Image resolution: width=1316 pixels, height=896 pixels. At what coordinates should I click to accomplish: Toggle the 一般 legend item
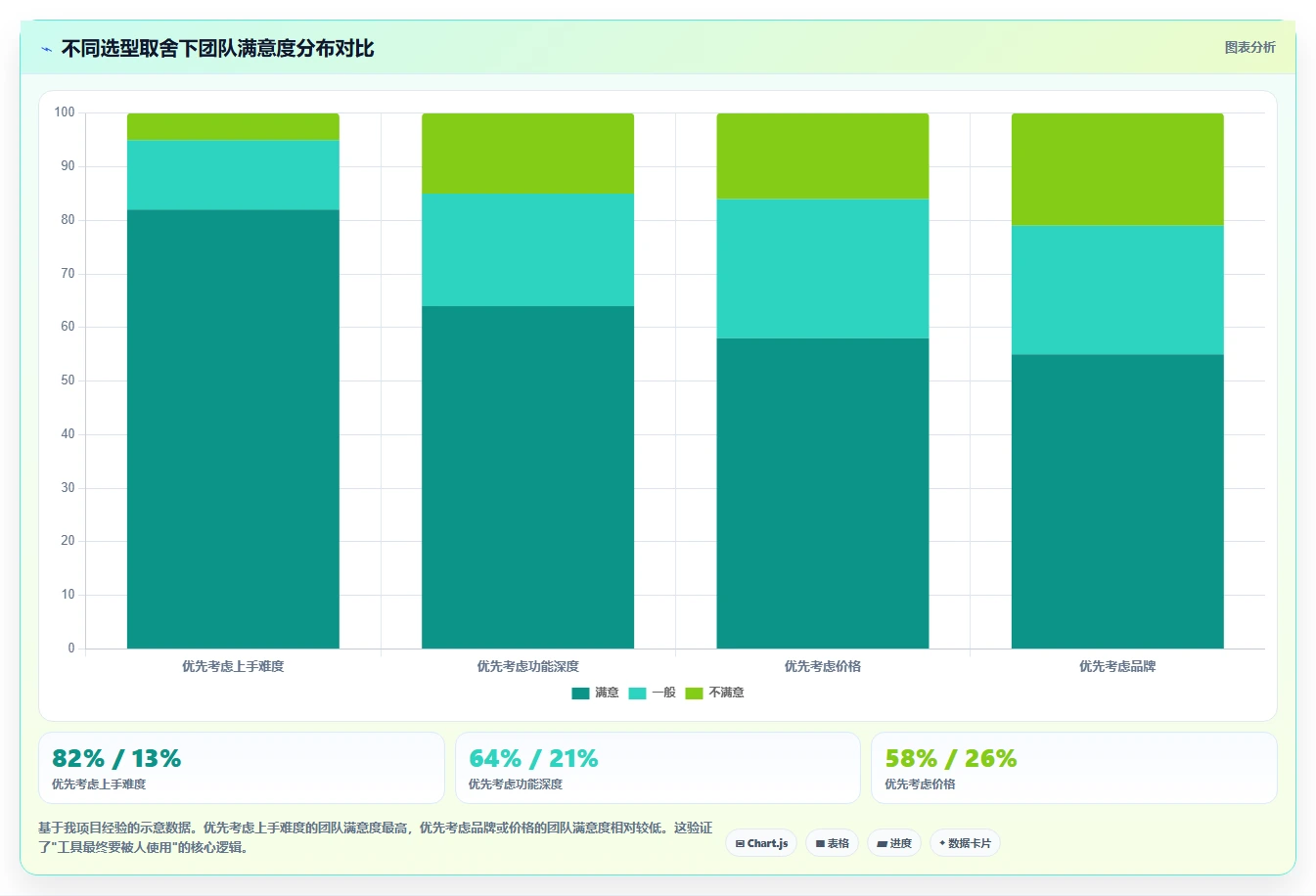pos(652,693)
